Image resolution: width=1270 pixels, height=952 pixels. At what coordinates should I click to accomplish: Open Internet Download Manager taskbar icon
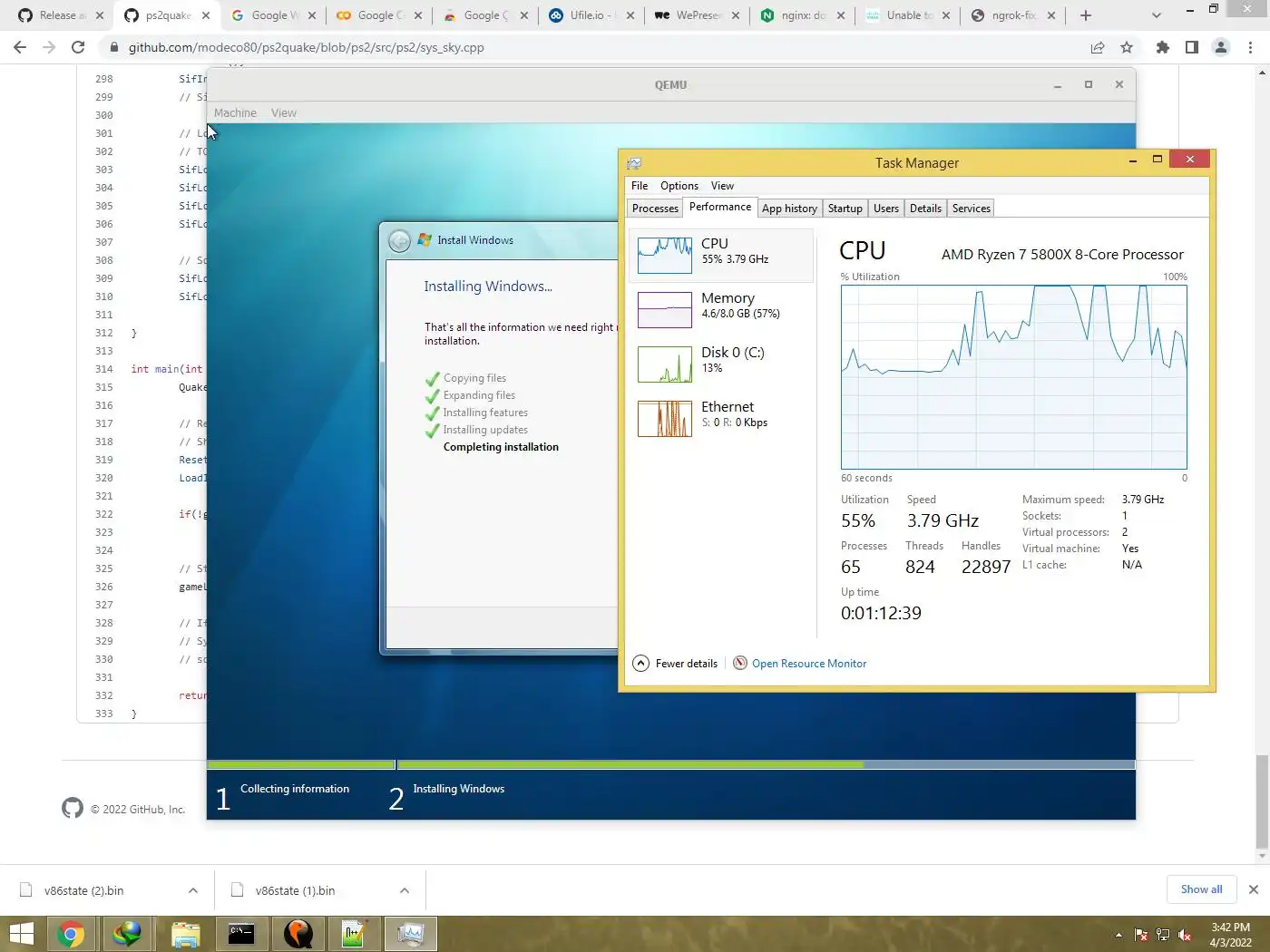coord(128,934)
